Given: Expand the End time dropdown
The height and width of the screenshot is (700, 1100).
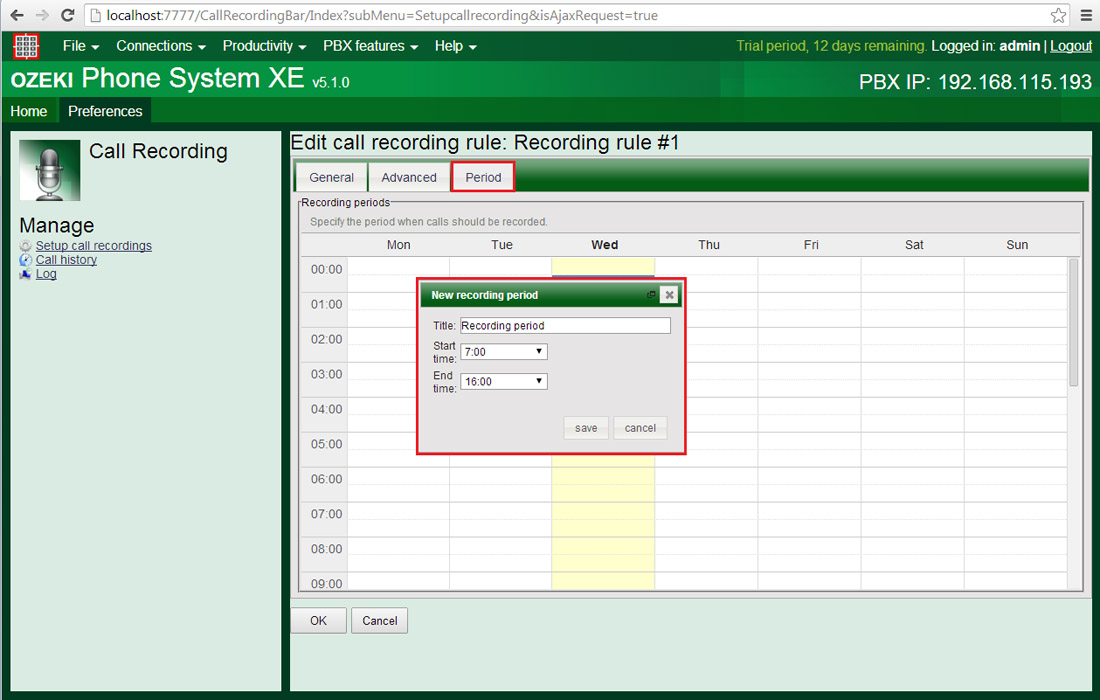Looking at the screenshot, I should pos(503,381).
